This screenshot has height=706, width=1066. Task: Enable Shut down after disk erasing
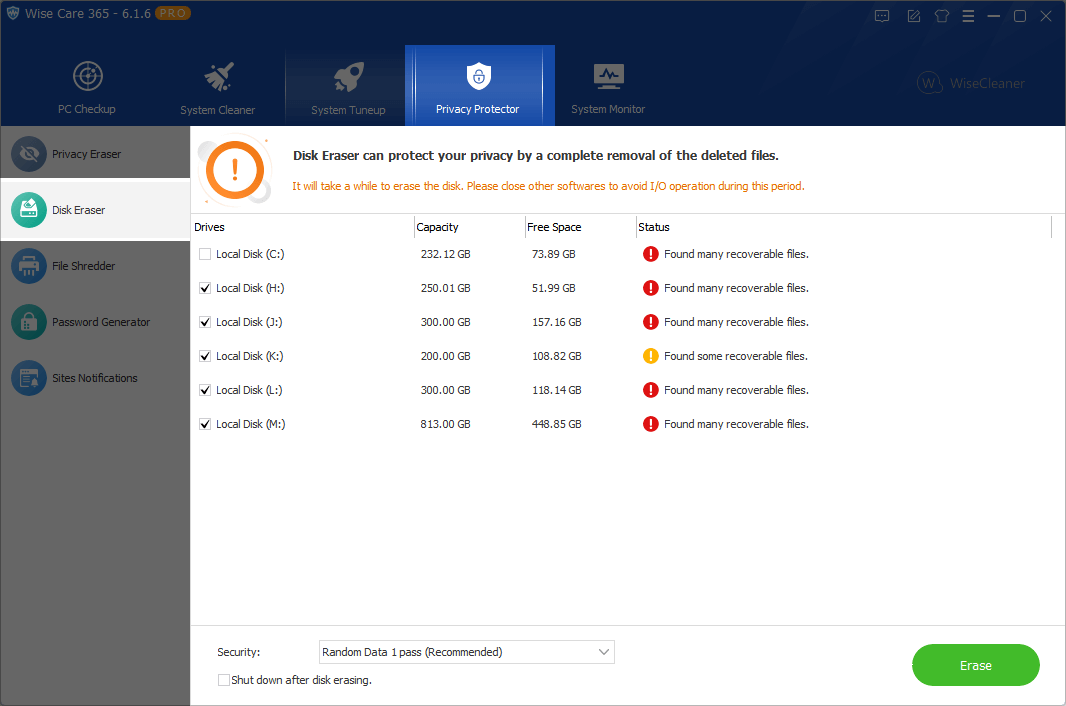point(223,679)
